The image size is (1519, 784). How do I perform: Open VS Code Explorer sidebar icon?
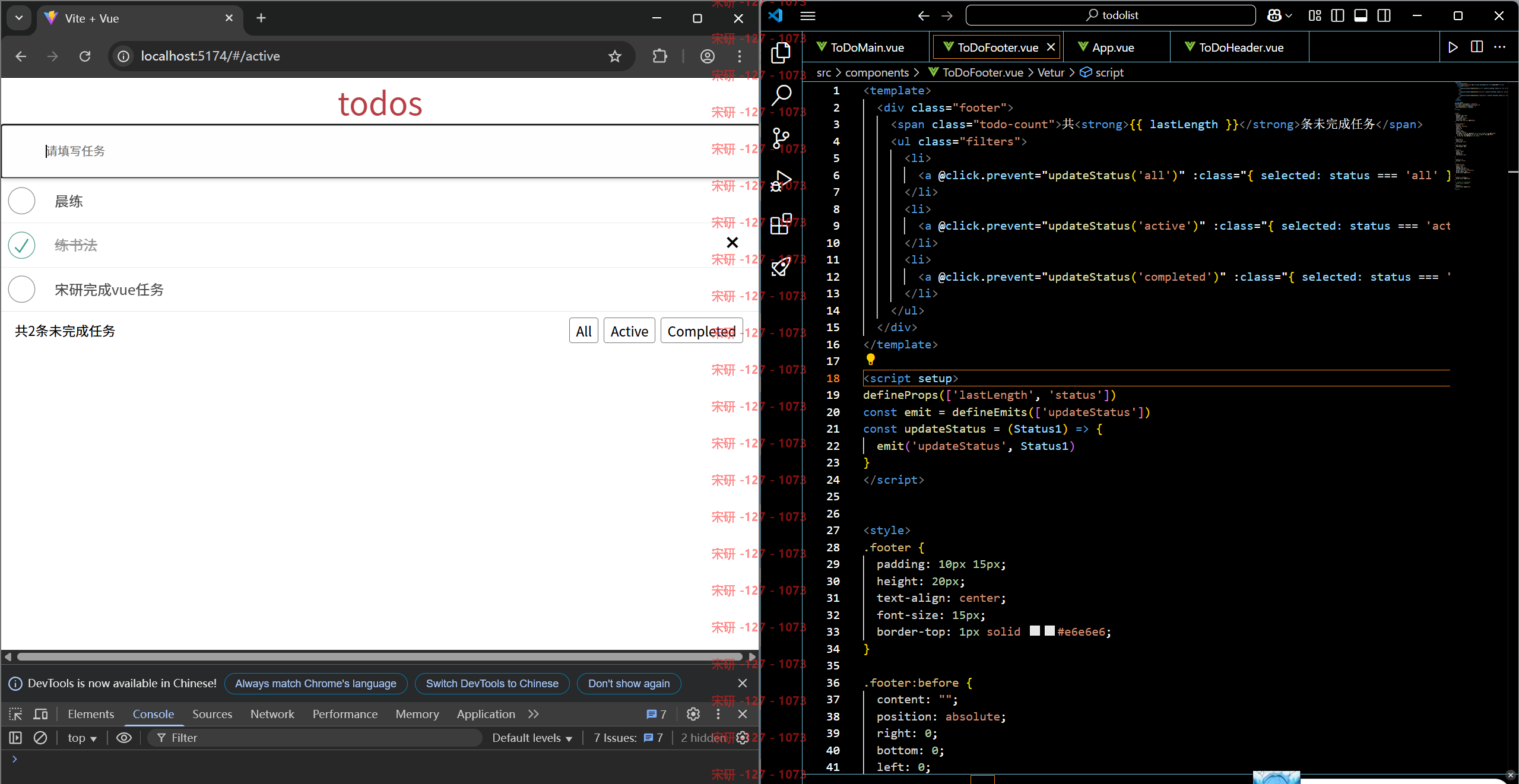coord(781,53)
